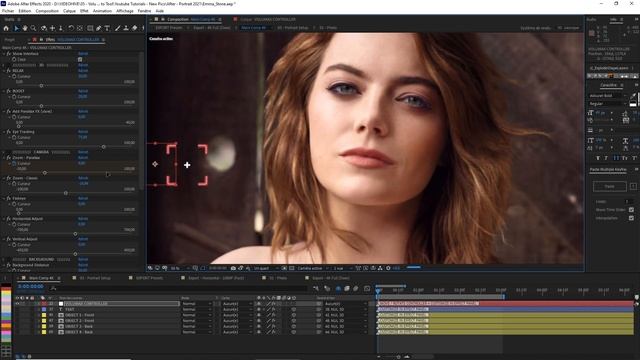Open parent dropdown for OBJECT 1 - Front layer
This screenshot has width=640, height=360.
tap(345, 315)
